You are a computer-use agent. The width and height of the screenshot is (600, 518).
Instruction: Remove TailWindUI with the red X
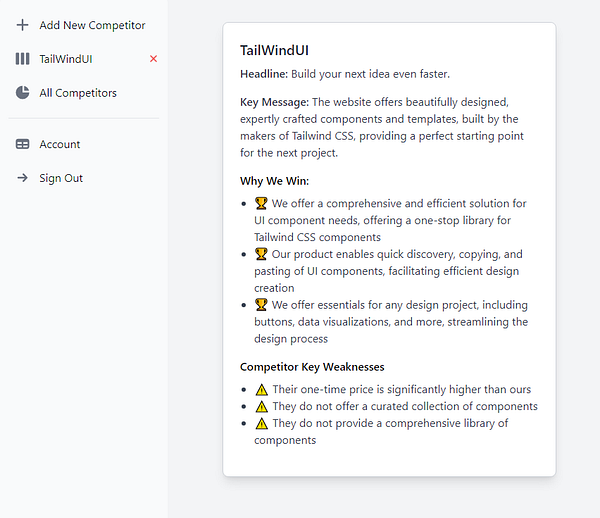tap(153, 59)
